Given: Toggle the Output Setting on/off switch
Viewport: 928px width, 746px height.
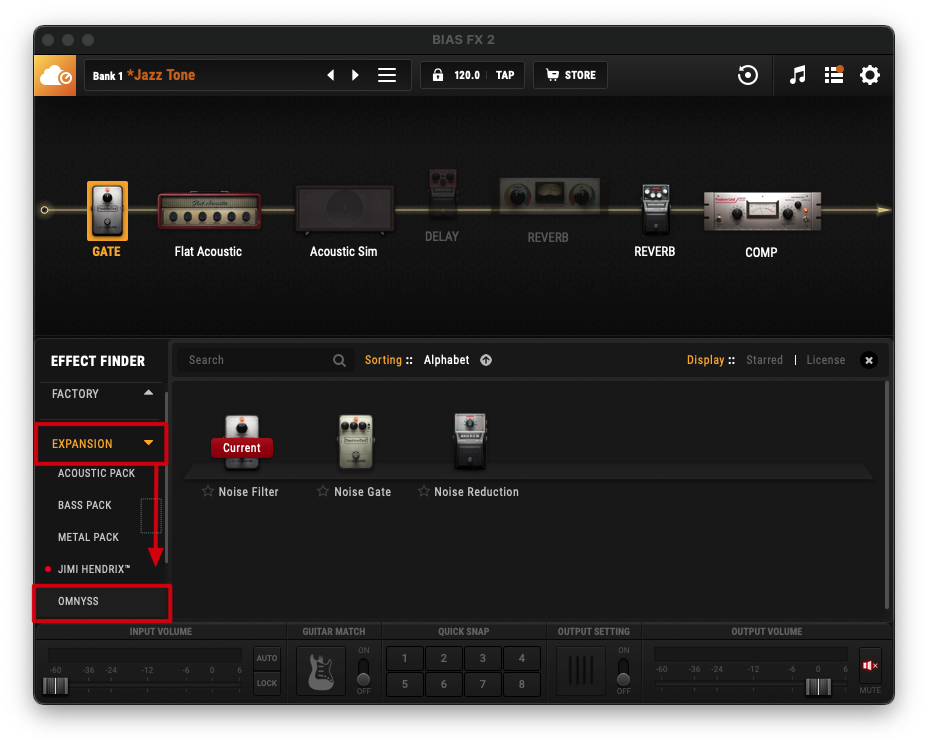Looking at the screenshot, I should (623, 671).
